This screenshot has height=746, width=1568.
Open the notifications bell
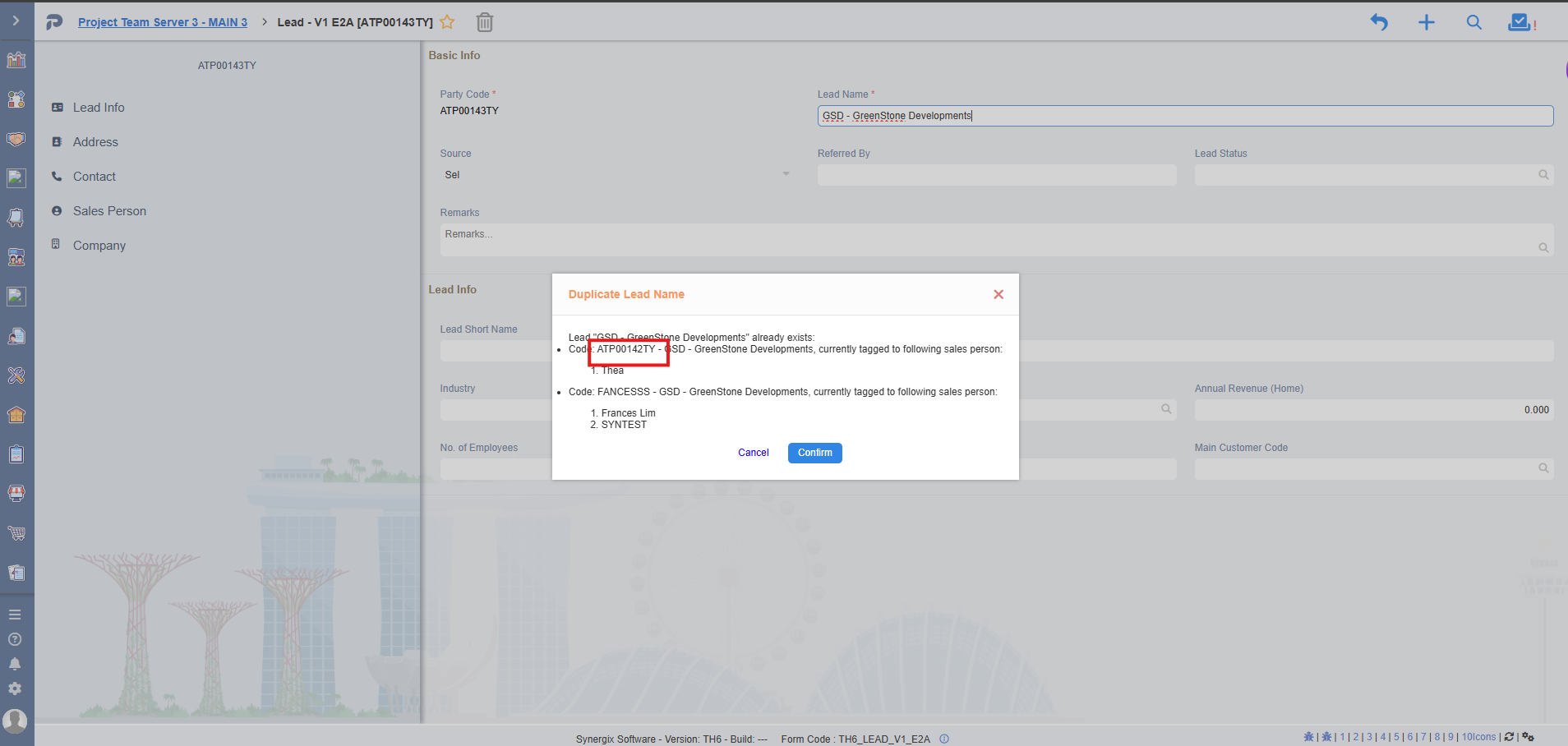point(15,664)
